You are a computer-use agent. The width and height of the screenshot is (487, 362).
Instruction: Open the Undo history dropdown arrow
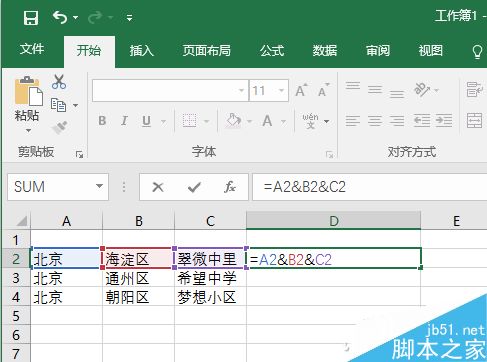coord(75,17)
